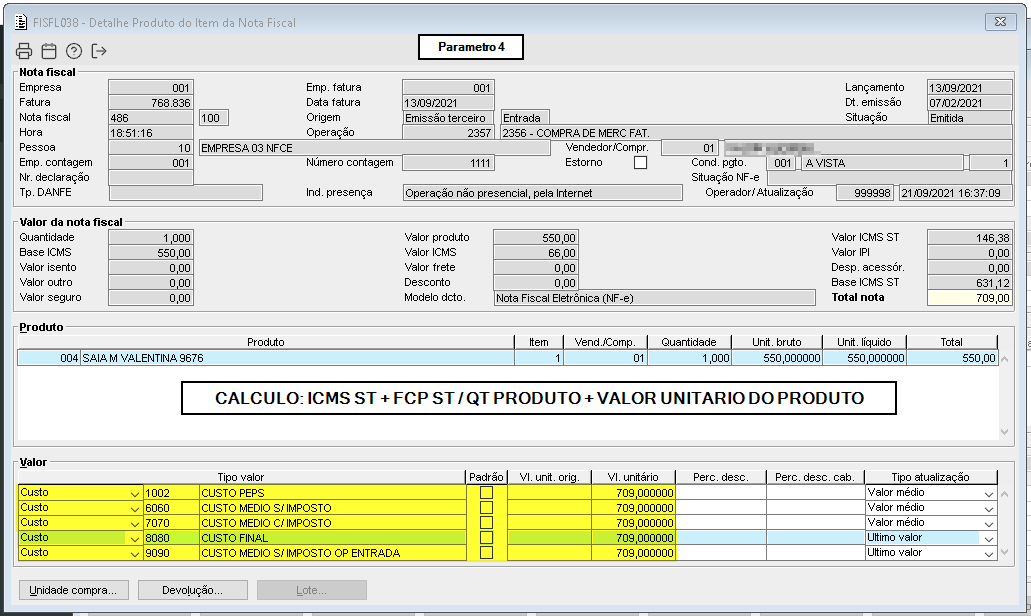Click the help question mark icon
The height and width of the screenshot is (616, 1031).
(x=74, y=51)
